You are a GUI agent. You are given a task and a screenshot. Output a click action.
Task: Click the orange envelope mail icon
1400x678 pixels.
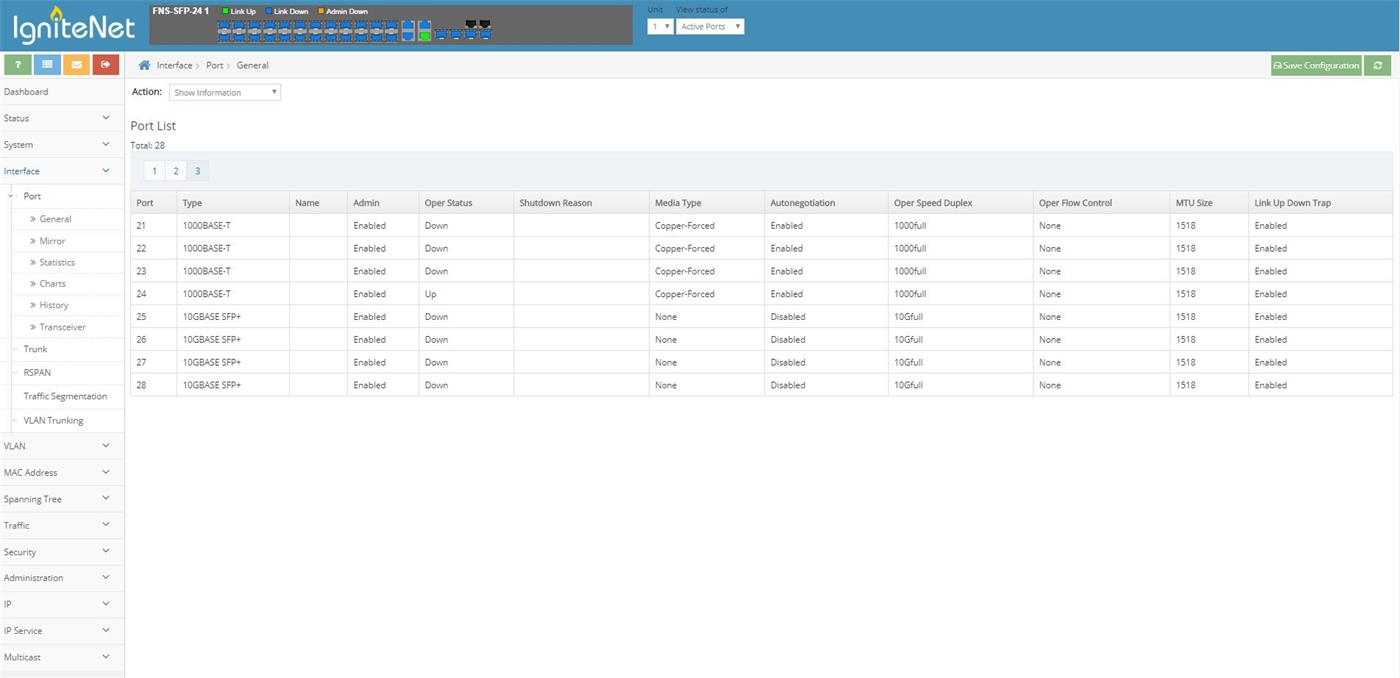tap(76, 65)
